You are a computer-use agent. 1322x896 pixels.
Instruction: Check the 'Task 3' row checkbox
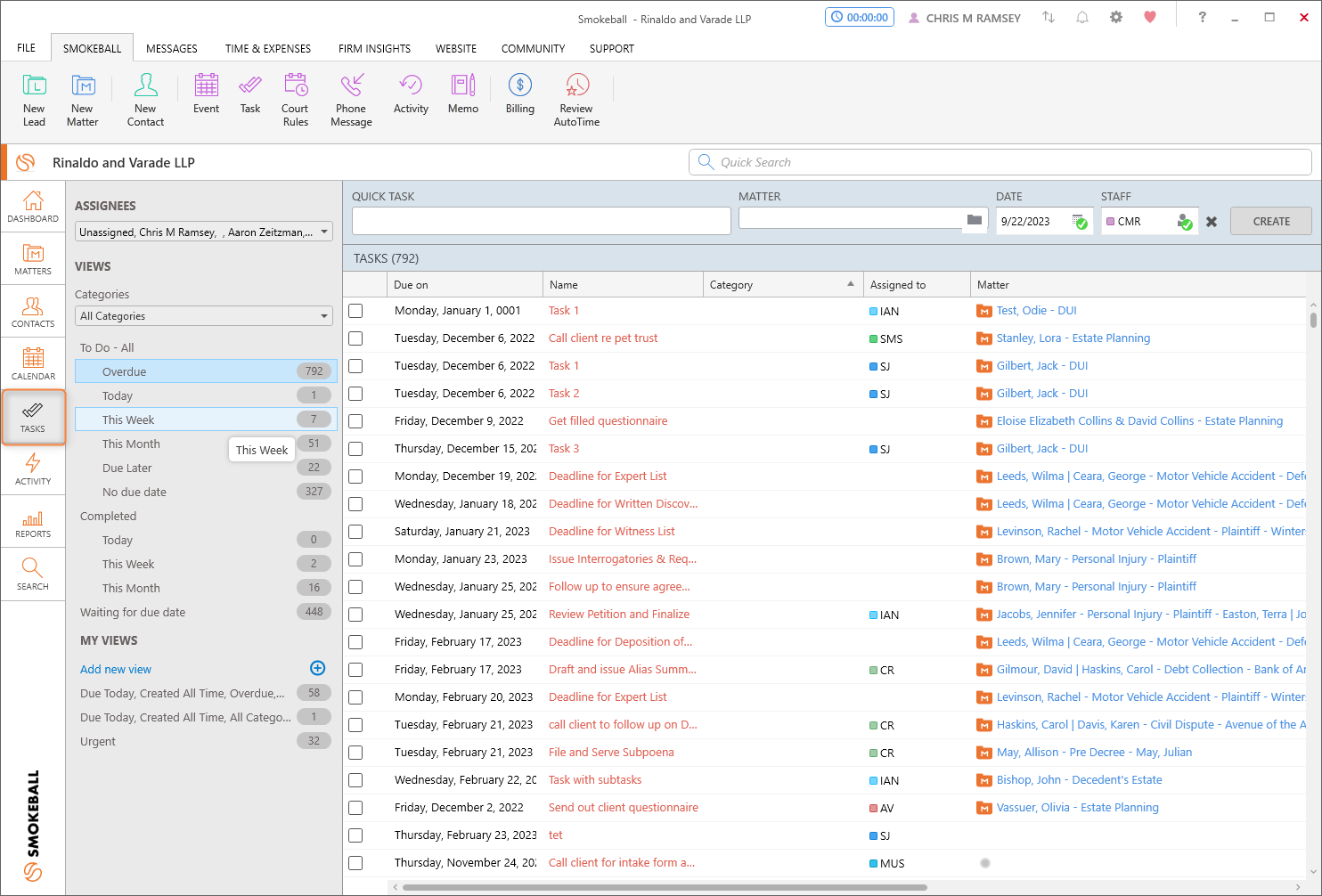coord(355,449)
